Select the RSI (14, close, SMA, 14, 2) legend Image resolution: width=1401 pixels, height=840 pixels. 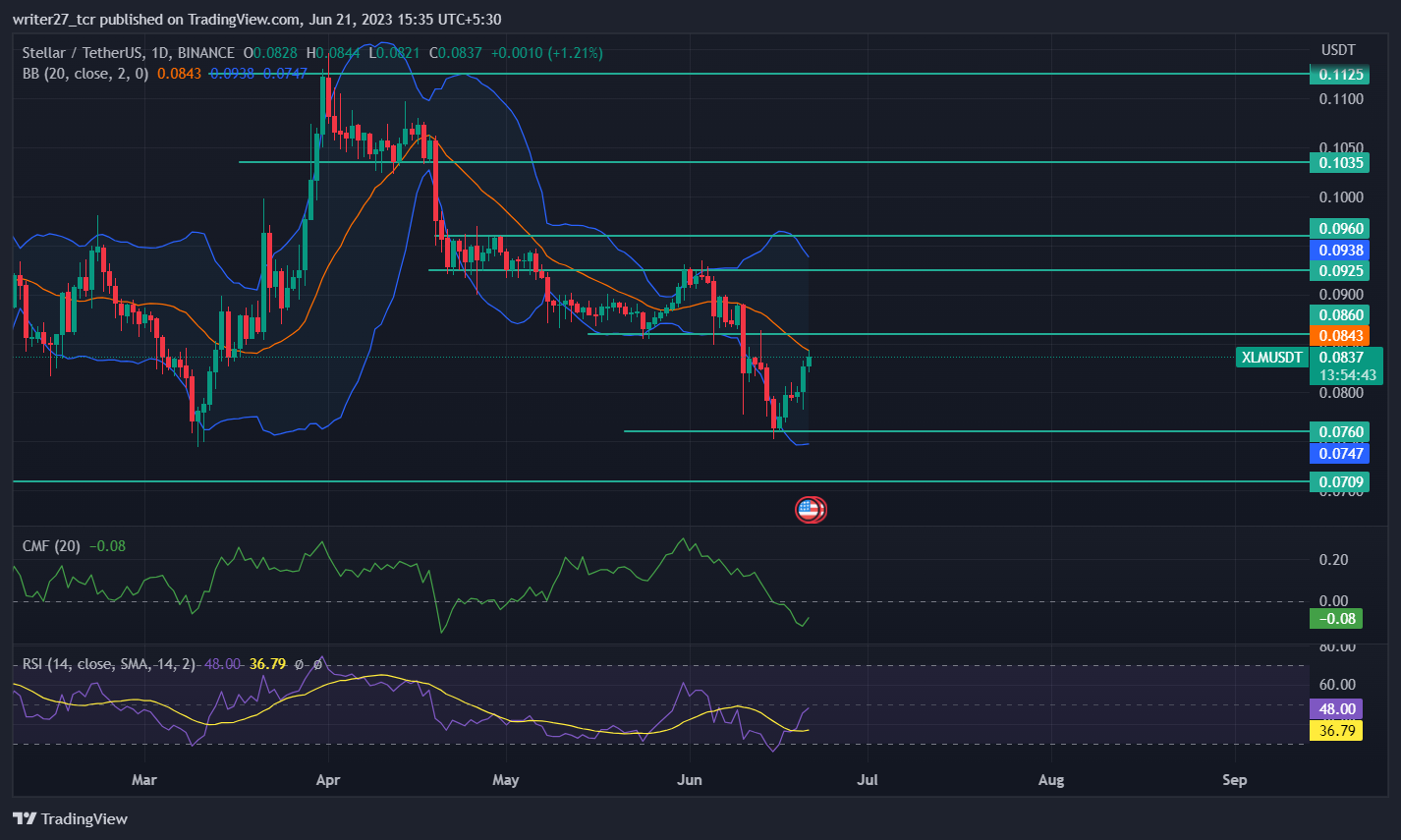pos(109,664)
